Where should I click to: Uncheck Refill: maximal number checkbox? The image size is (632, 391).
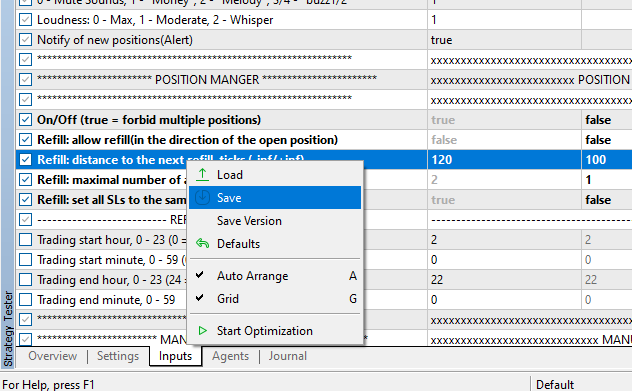pyautogui.click(x=25, y=180)
